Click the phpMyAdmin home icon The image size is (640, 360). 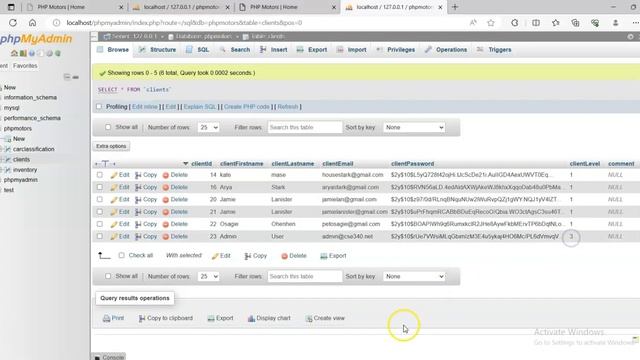(14, 53)
